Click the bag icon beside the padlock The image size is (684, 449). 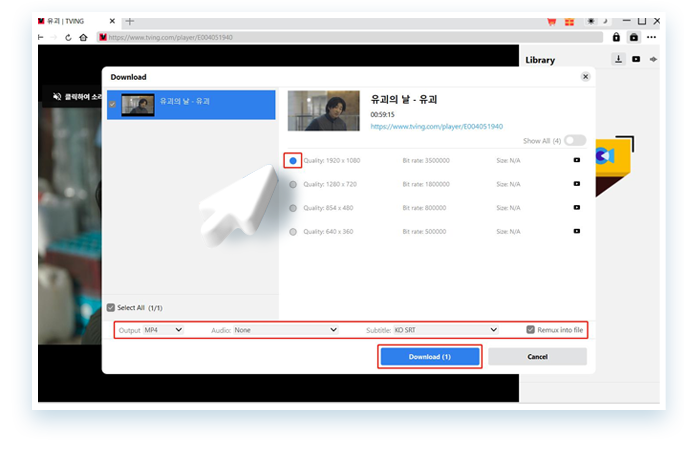click(x=634, y=37)
